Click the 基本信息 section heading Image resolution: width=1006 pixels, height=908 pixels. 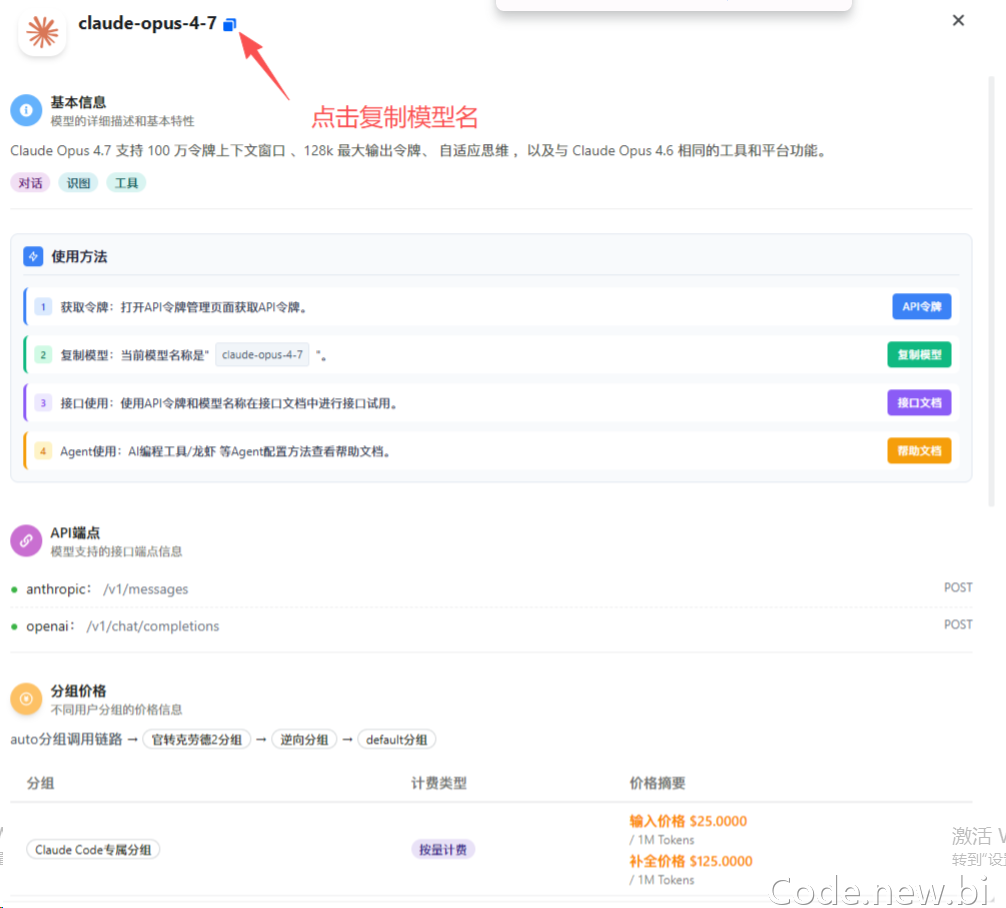tap(78, 102)
